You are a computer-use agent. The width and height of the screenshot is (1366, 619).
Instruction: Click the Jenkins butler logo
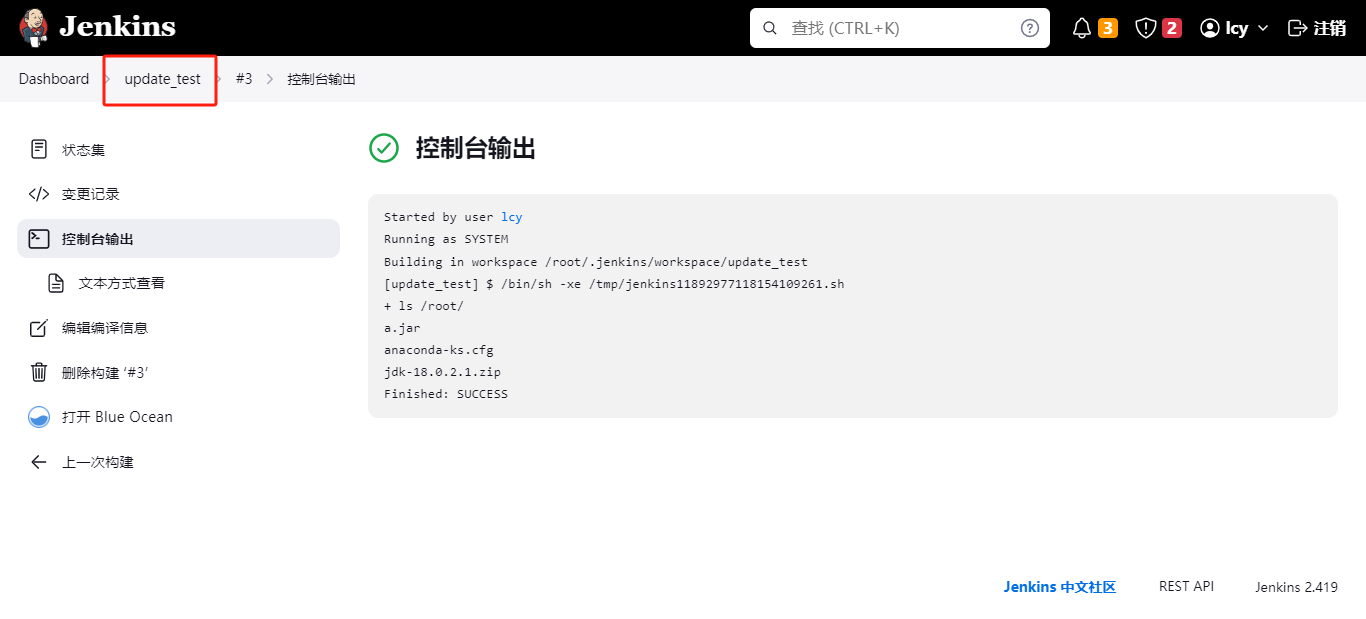click(x=33, y=27)
